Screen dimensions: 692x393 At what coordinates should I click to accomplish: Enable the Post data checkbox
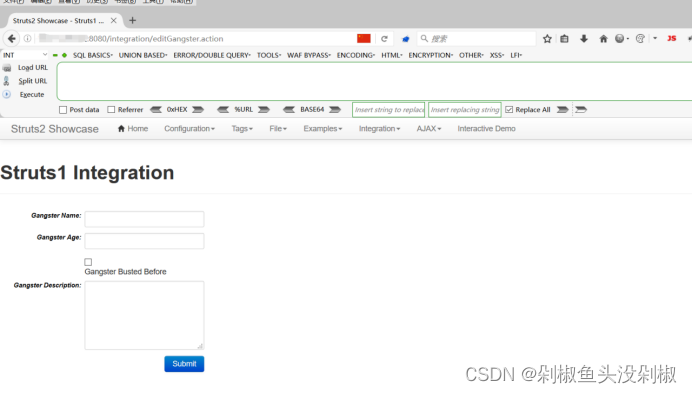tap(63, 110)
